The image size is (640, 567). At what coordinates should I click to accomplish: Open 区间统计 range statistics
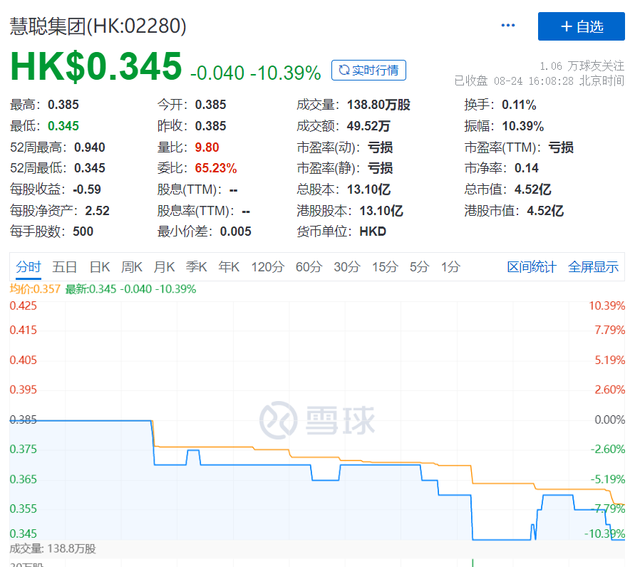(531, 267)
